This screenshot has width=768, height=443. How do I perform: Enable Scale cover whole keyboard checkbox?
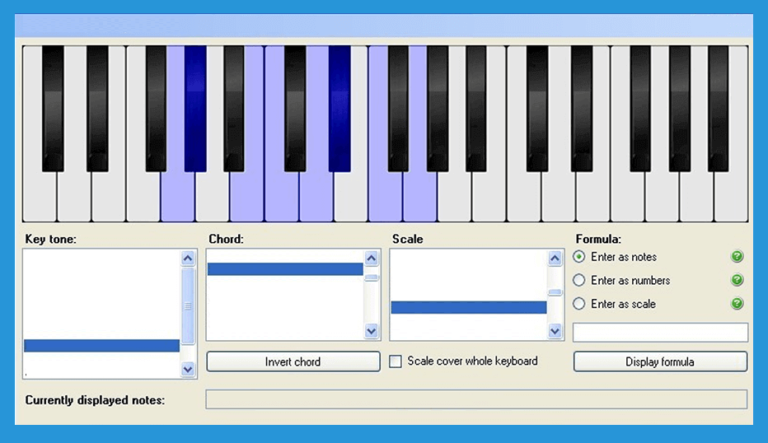pos(395,361)
